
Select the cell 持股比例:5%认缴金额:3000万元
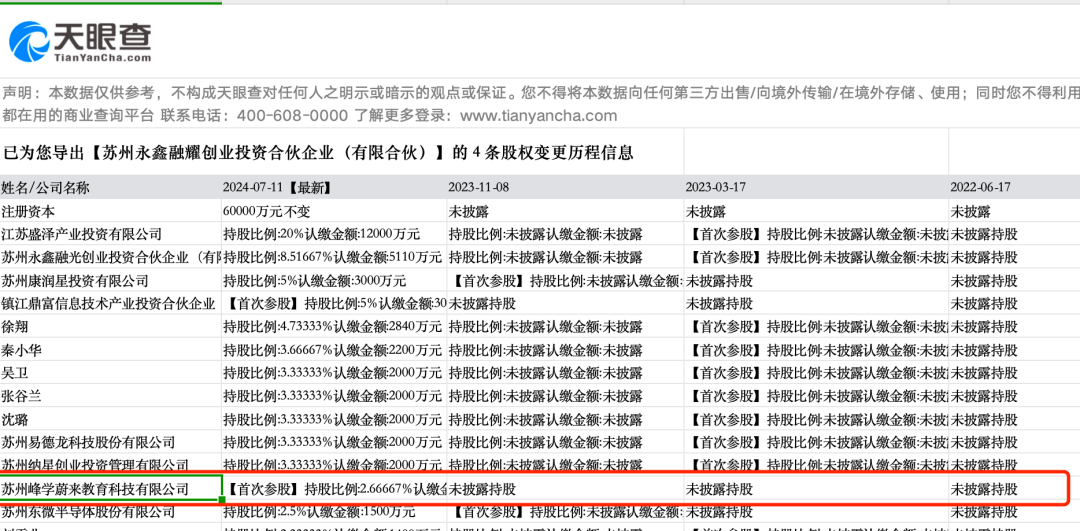[x=334, y=280]
